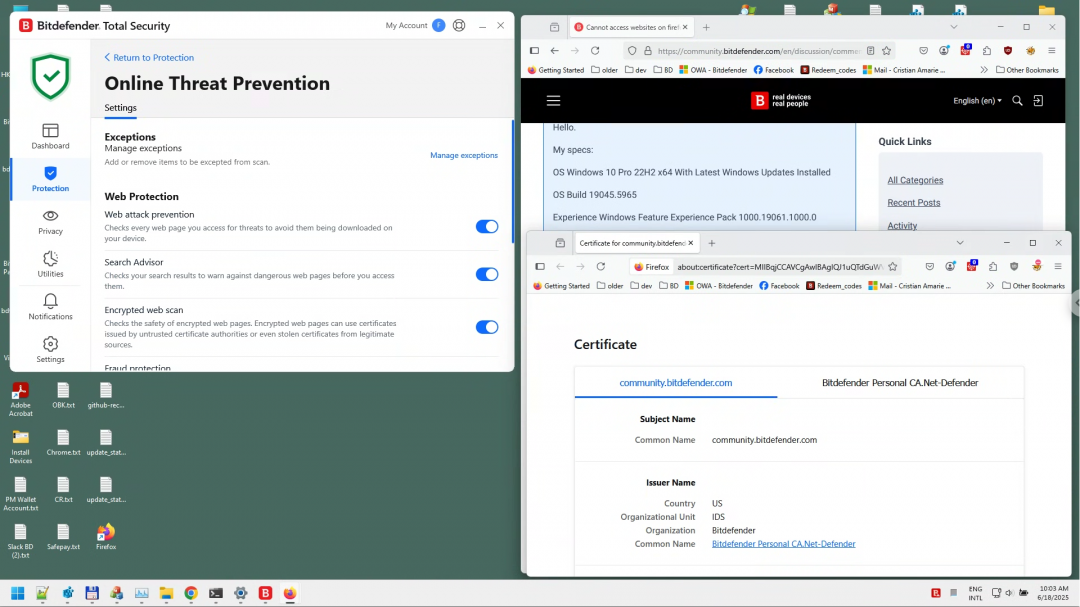The width and height of the screenshot is (1080, 607).
Task: List all tabs dropdown in lower Firefox window
Action: coord(959,243)
